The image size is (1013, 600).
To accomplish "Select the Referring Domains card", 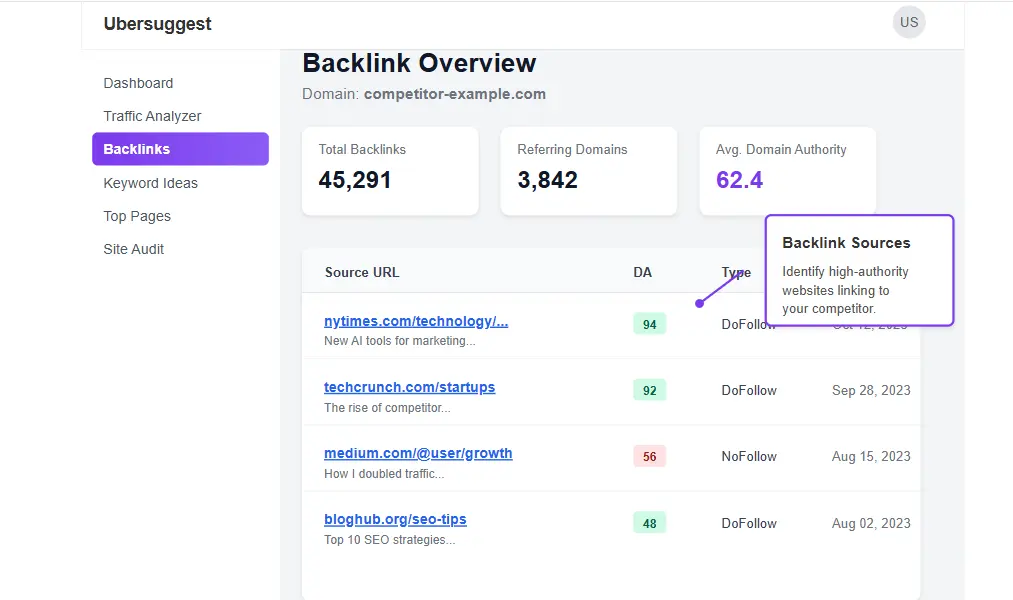I will [588, 171].
